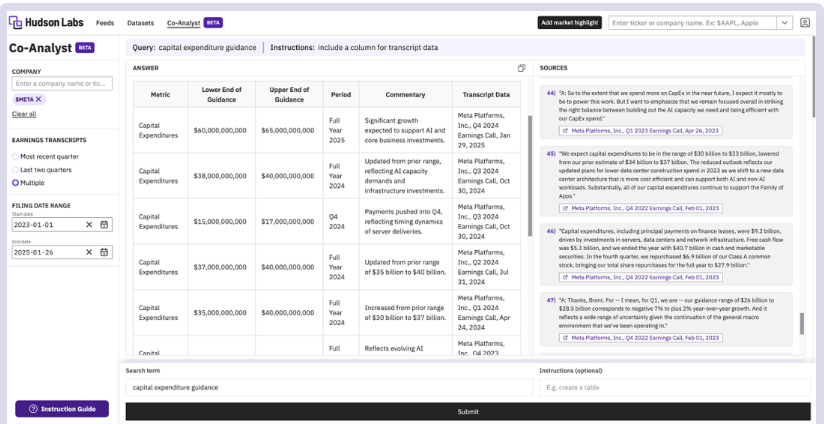Focus the optional Instructions input field

[x=673, y=387]
